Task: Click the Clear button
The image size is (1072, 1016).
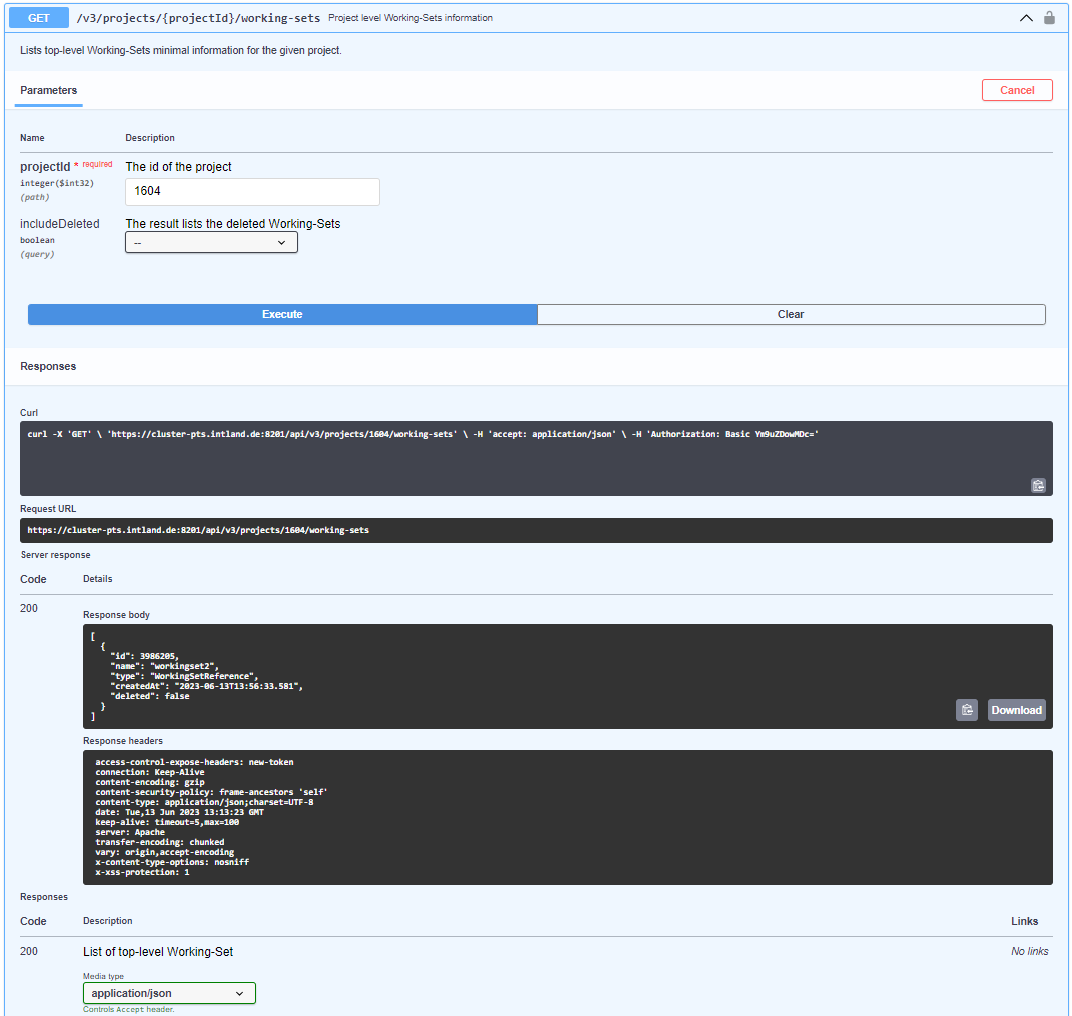Action: pos(791,315)
